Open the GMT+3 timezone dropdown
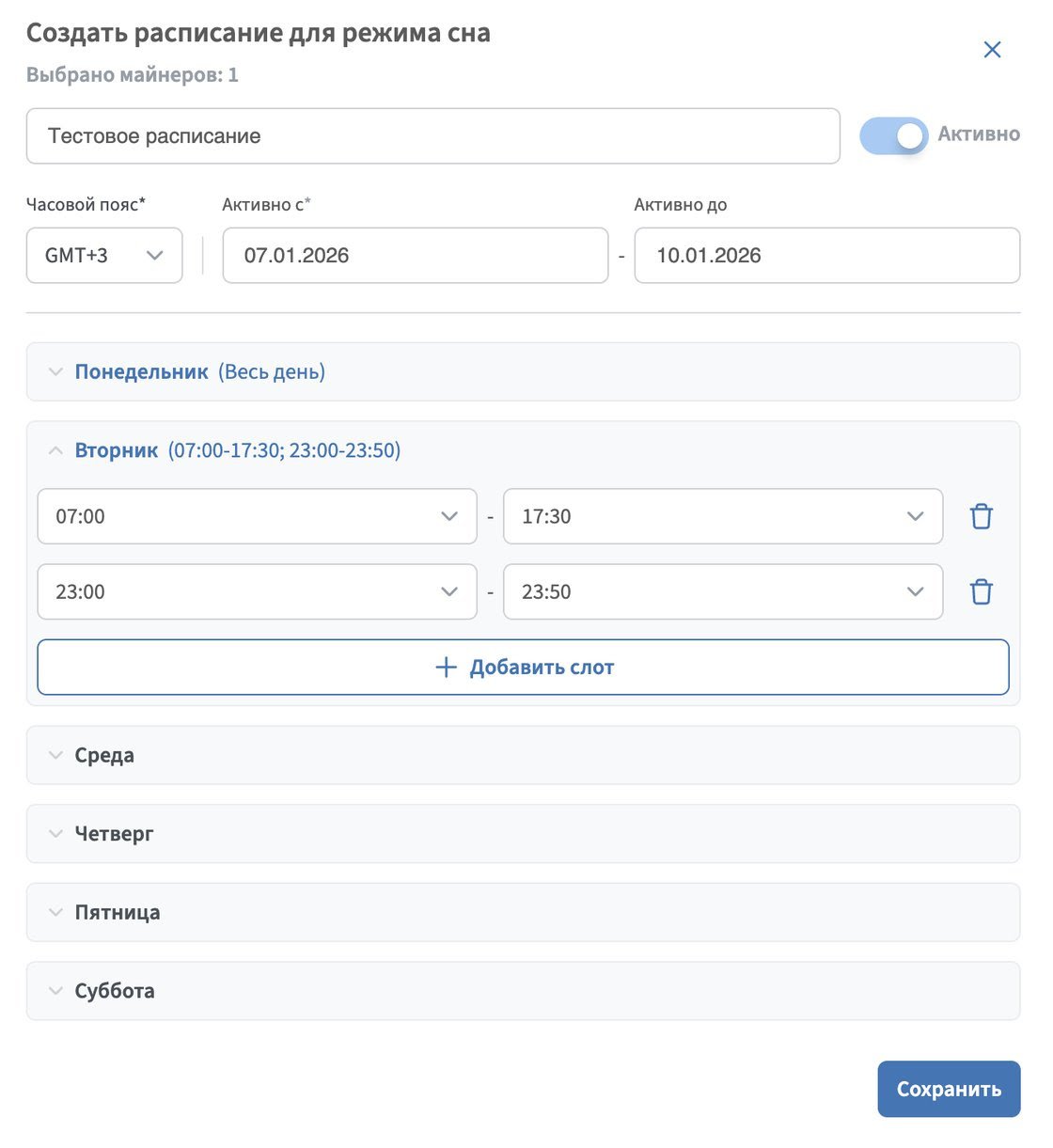The image size is (1053, 1148). coord(104,256)
